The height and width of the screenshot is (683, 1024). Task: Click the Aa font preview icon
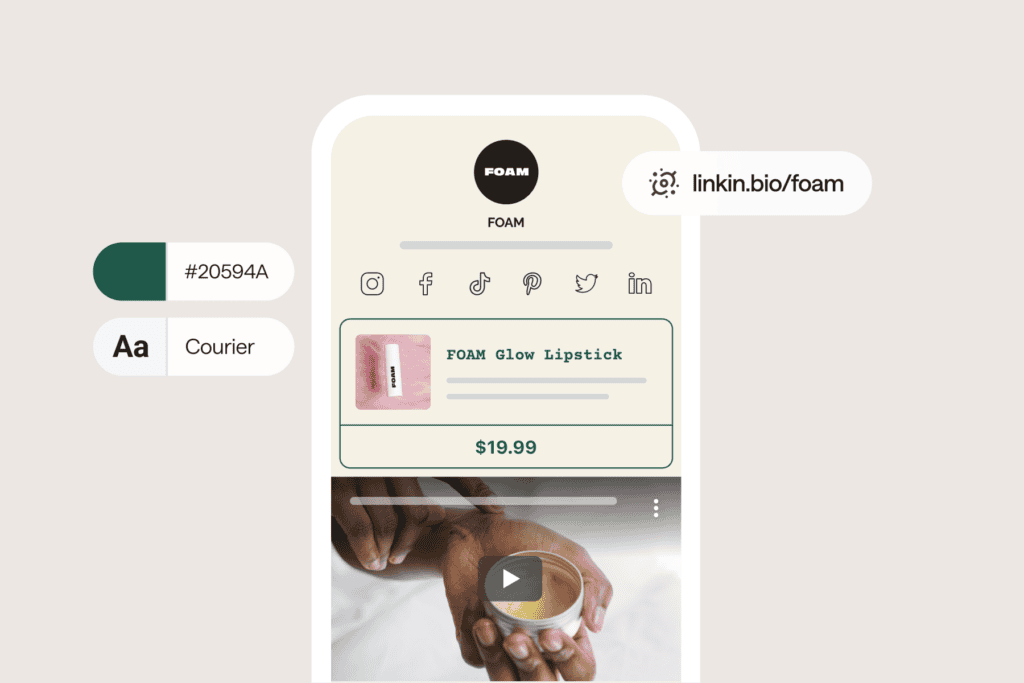click(131, 347)
